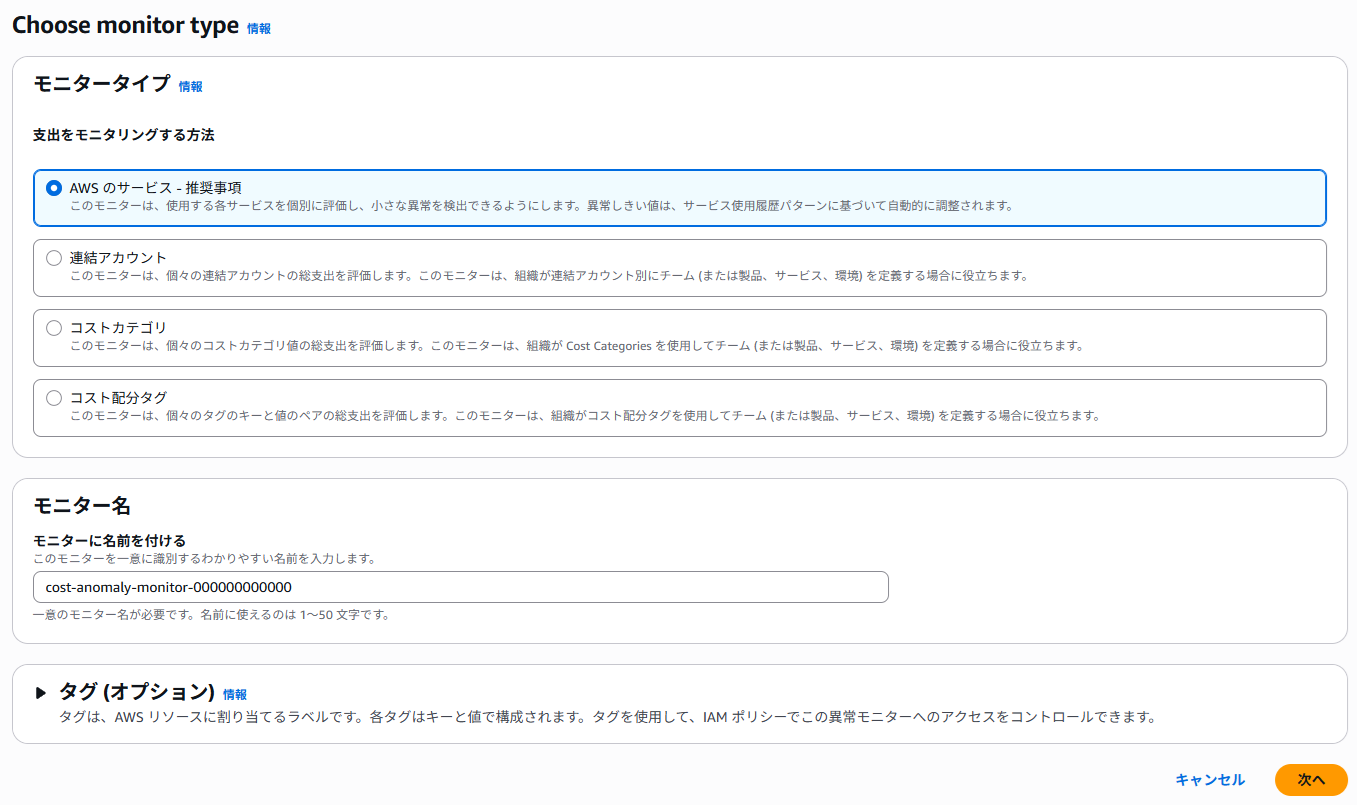Open 情報 link beside モニタータイプ heading
This screenshot has height=805, width=1357.
click(191, 87)
